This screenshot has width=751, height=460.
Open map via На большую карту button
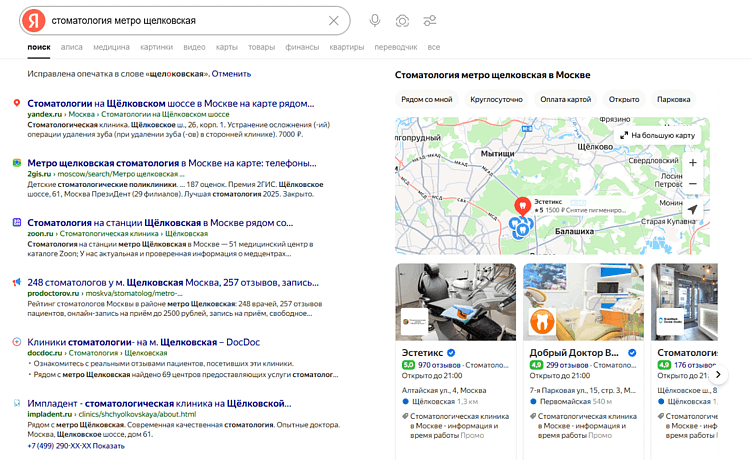[658, 135]
